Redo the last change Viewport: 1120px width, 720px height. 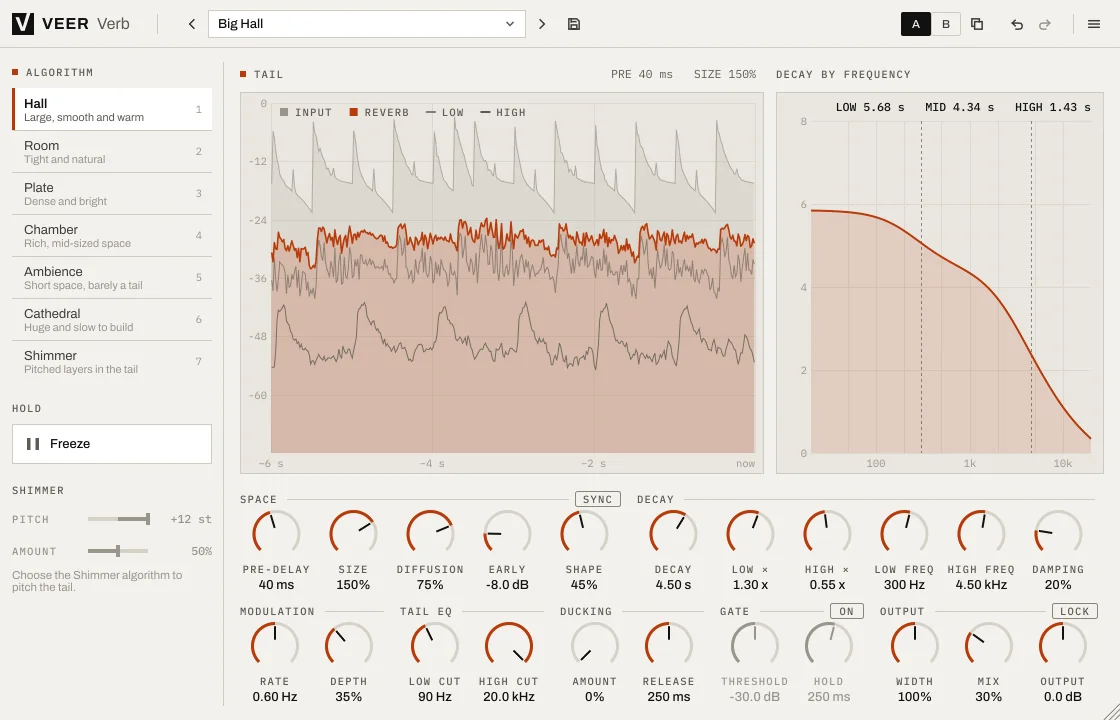[x=1045, y=24]
